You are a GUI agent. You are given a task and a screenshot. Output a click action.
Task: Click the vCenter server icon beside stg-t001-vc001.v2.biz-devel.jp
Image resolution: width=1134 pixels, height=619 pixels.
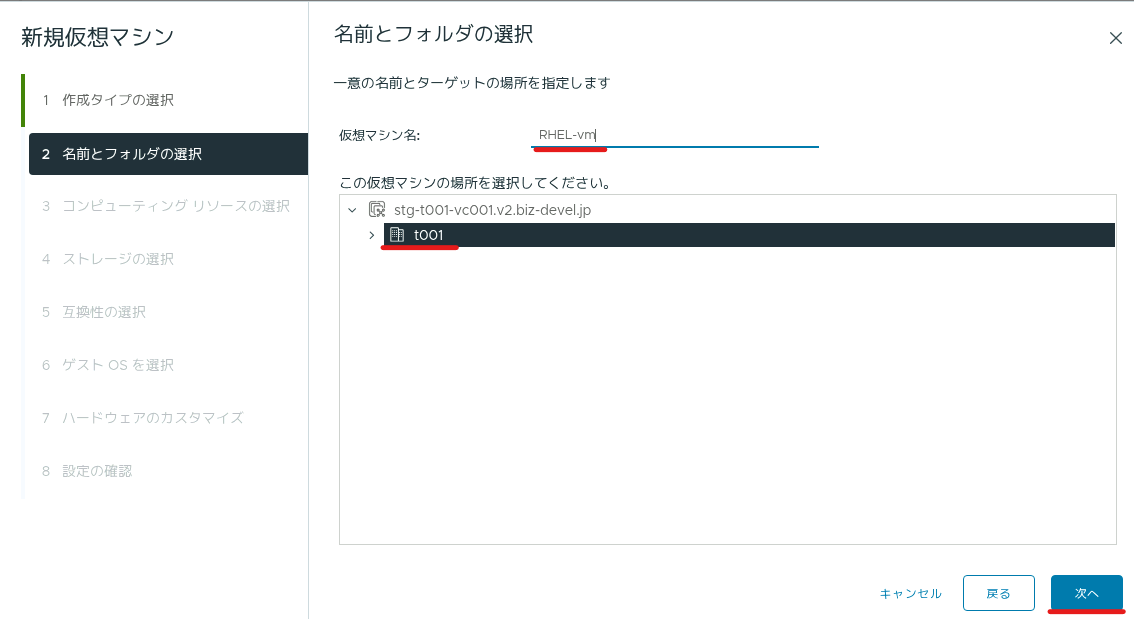pyautogui.click(x=377, y=210)
